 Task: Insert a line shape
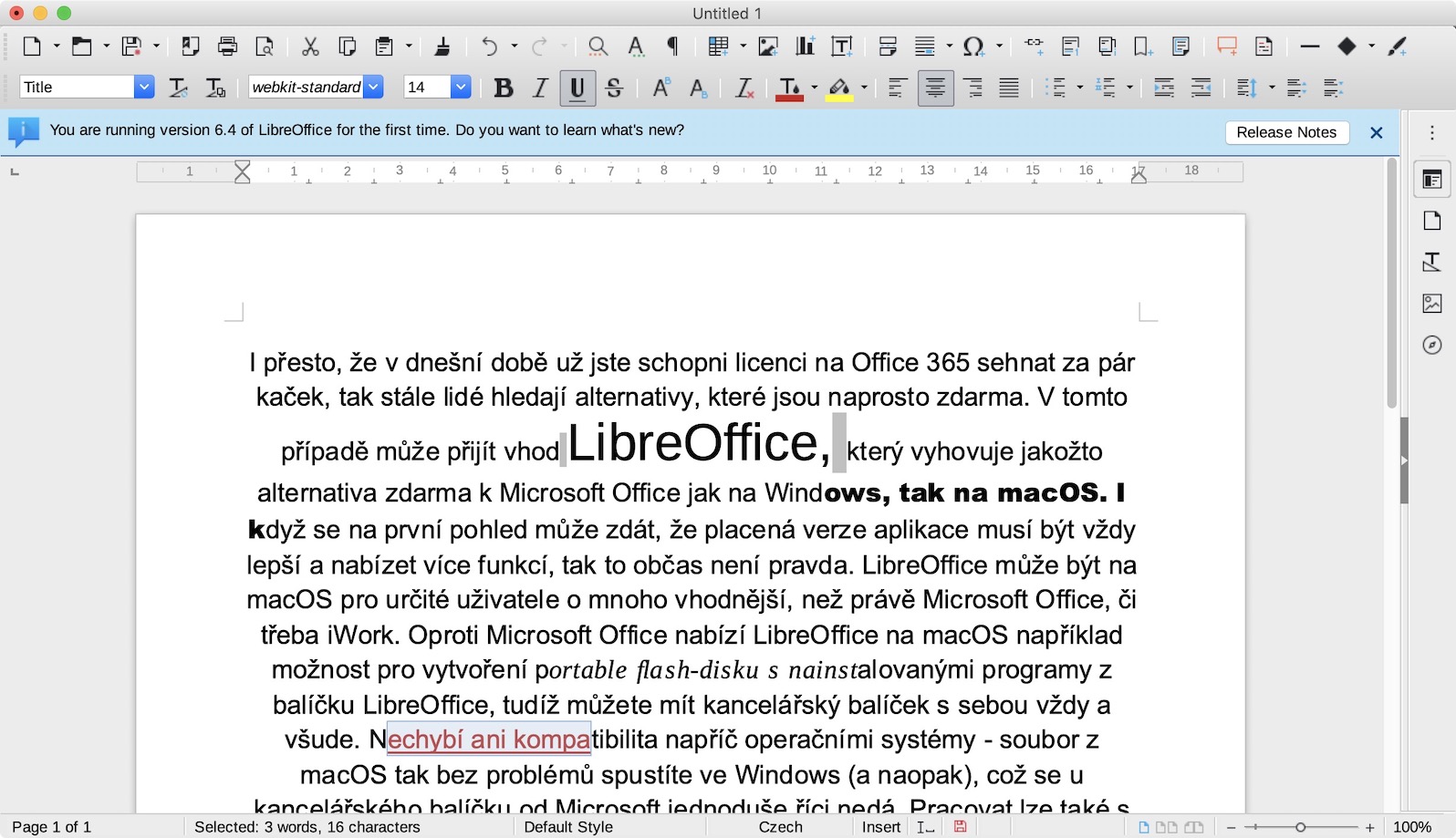click(1310, 47)
